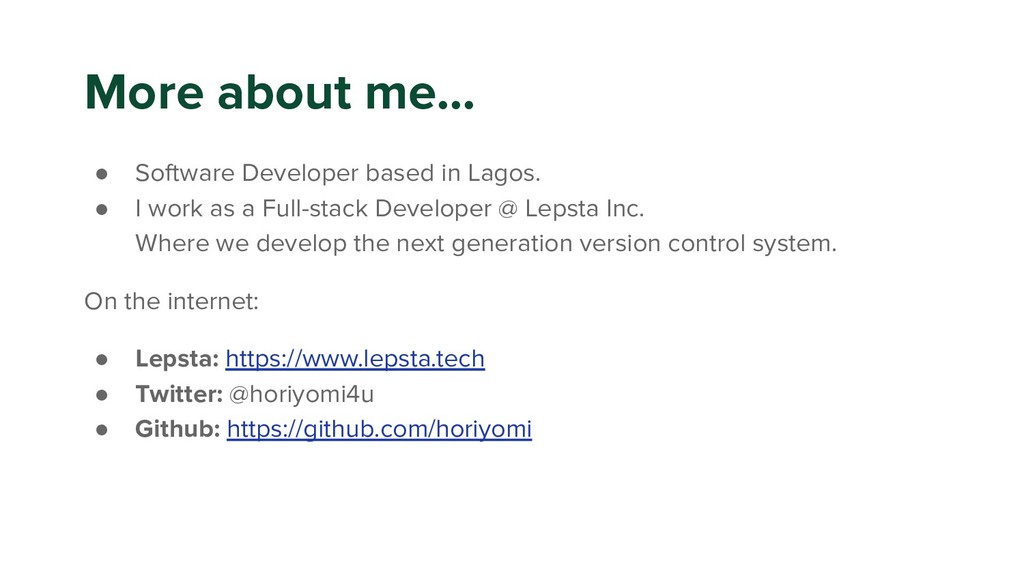Click the "Full-stack Developer" phrase
1024x576 pixels.
pyautogui.click(x=374, y=209)
